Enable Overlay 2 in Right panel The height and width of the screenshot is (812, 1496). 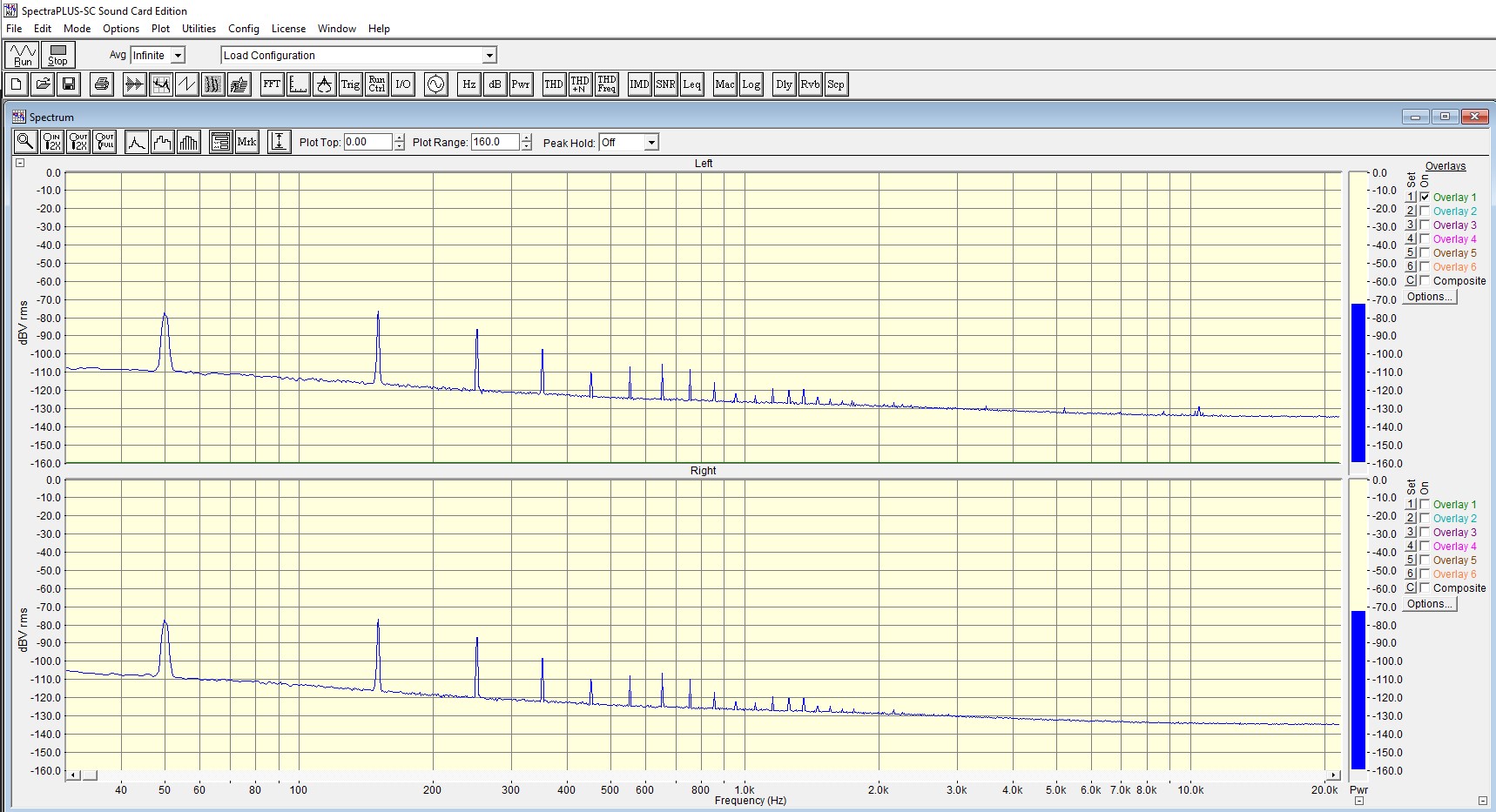click(x=1425, y=518)
